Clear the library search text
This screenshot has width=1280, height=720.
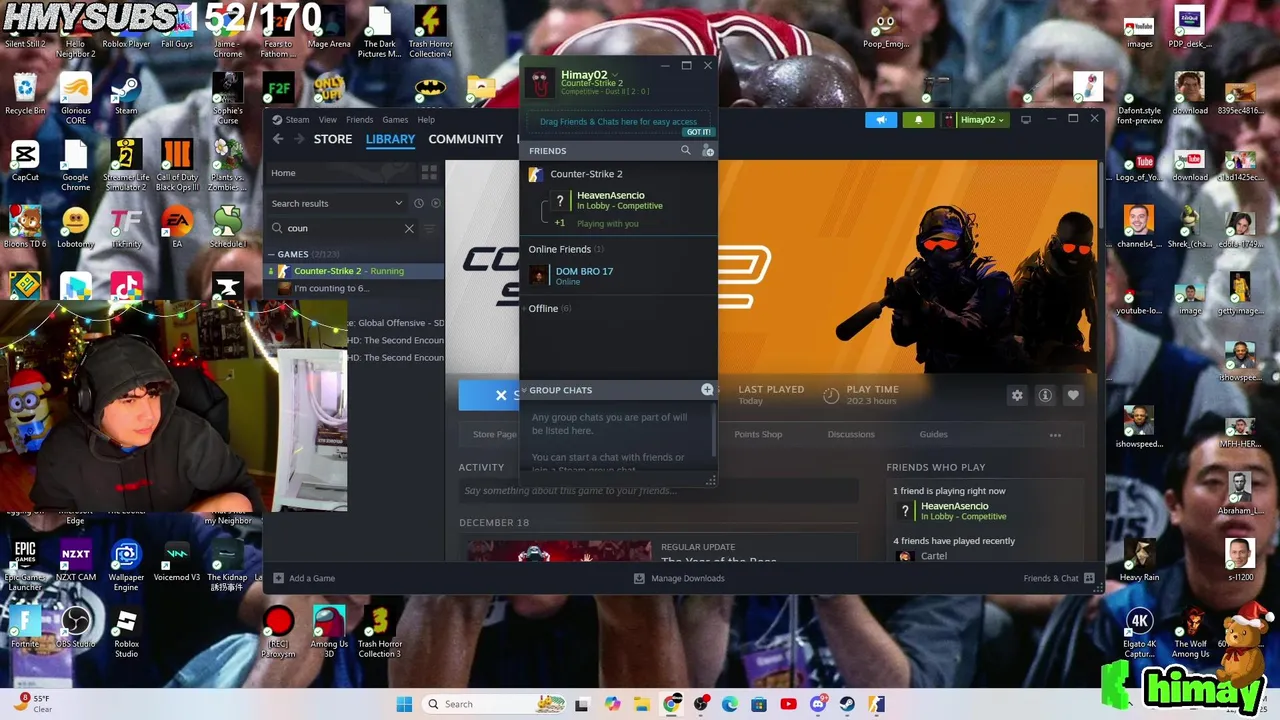click(409, 229)
